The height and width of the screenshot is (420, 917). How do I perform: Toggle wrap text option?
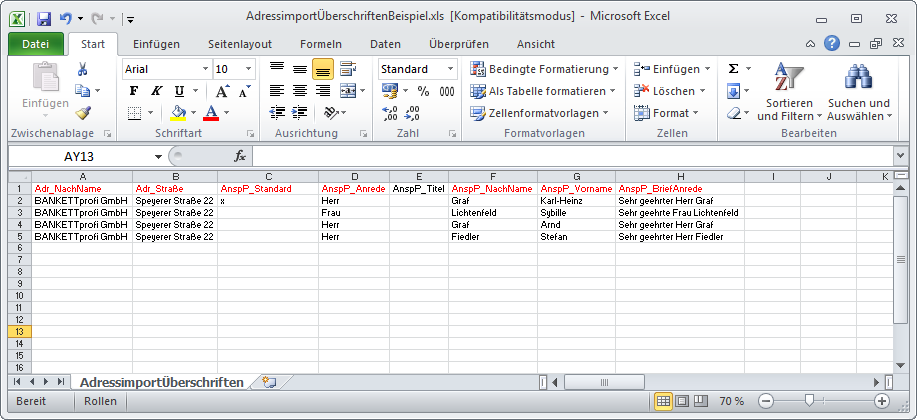(349, 69)
